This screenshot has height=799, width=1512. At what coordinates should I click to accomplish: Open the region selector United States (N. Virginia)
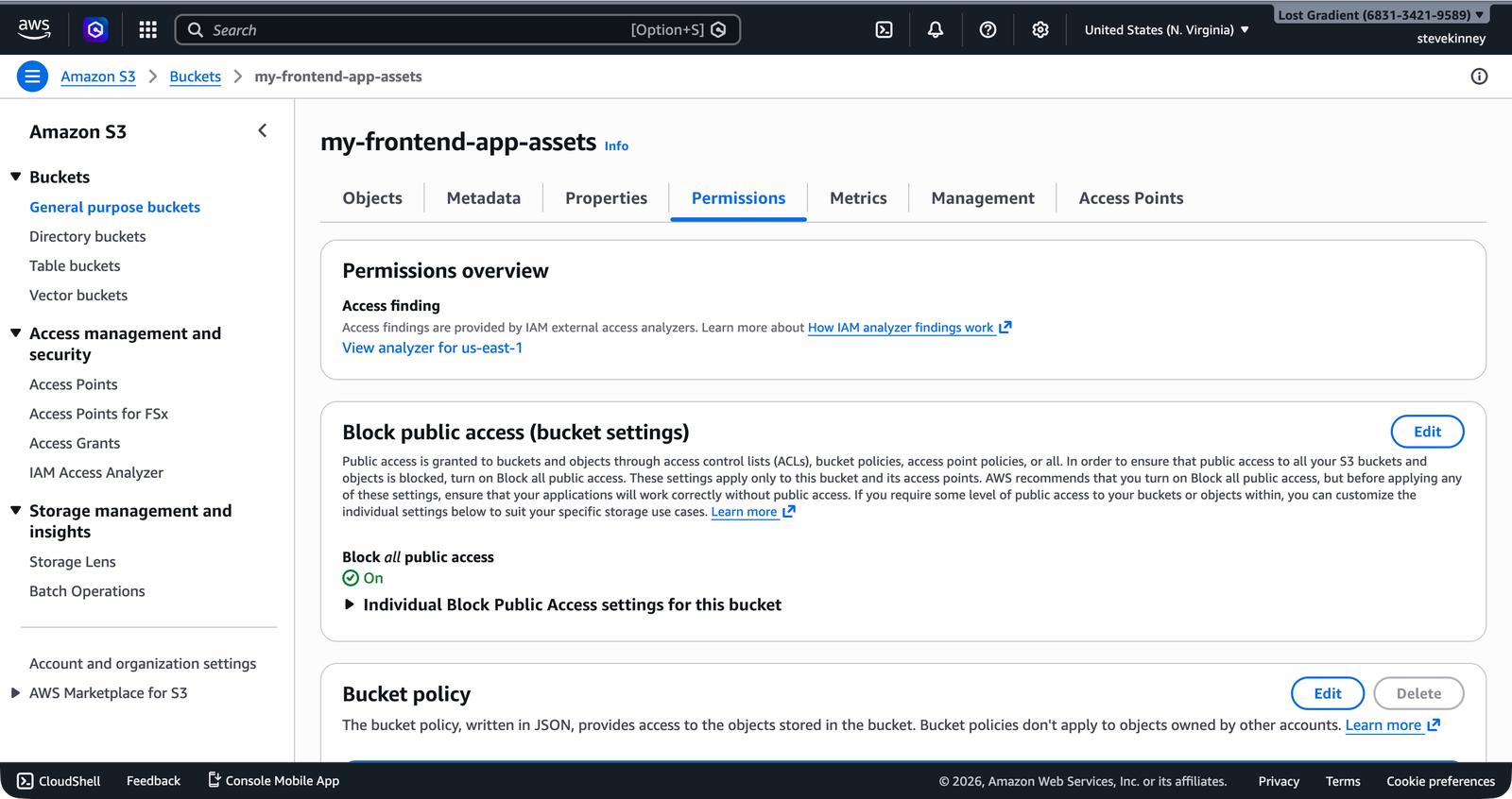click(1167, 29)
